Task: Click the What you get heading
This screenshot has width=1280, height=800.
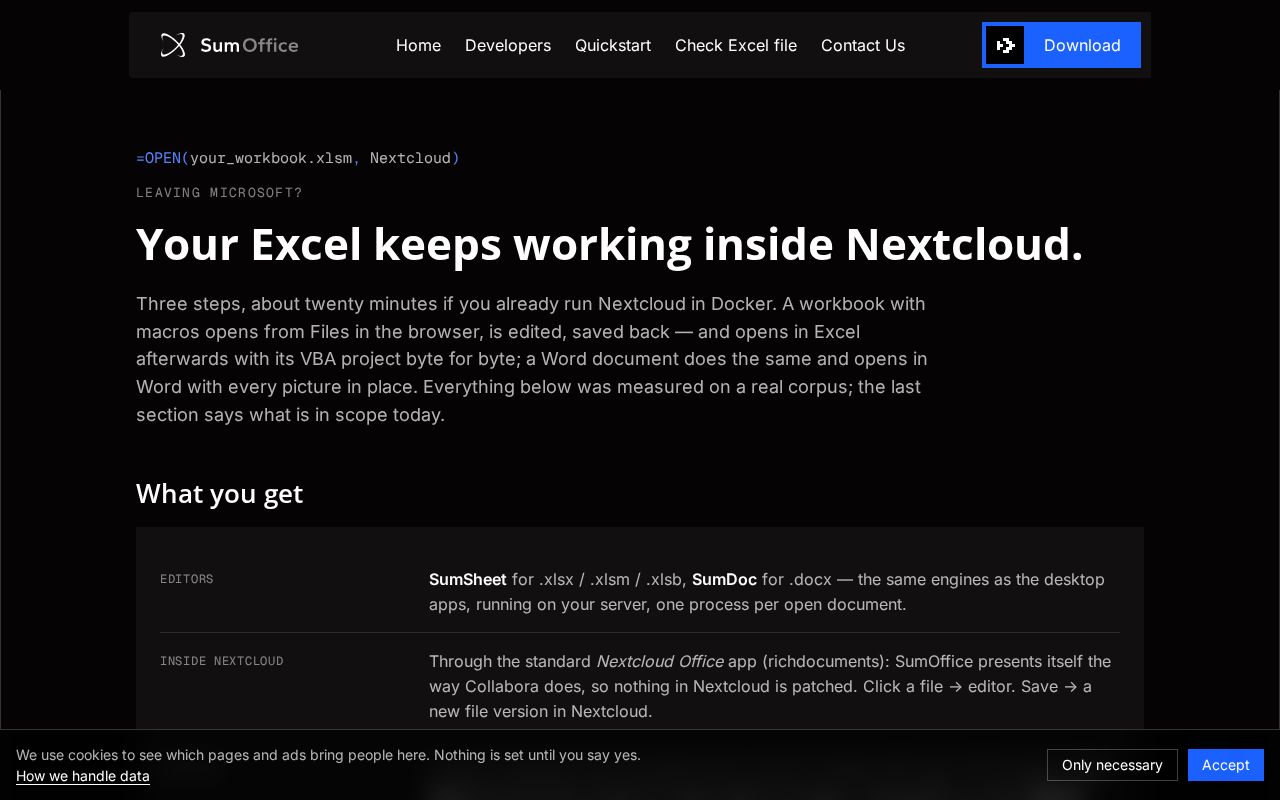Action: tap(219, 493)
